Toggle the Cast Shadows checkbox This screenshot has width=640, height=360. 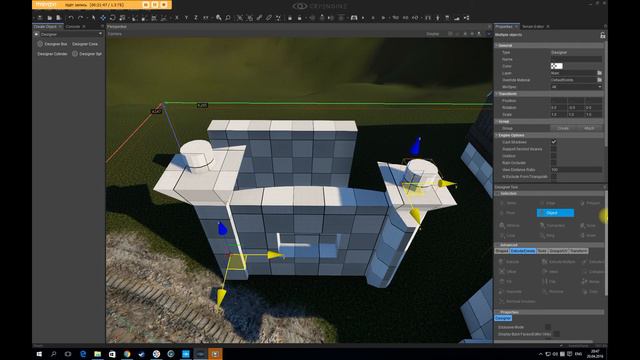(554, 142)
